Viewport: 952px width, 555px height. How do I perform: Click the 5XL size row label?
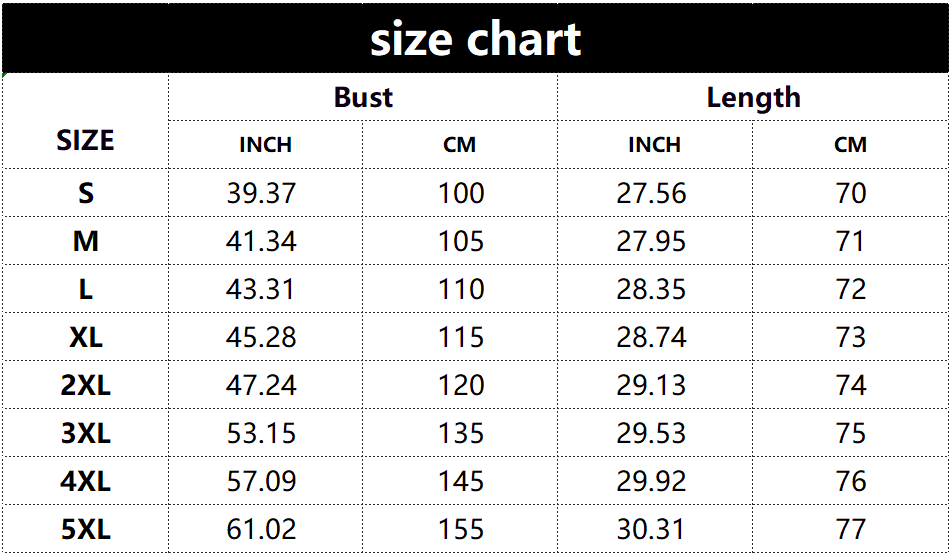[x=85, y=529]
